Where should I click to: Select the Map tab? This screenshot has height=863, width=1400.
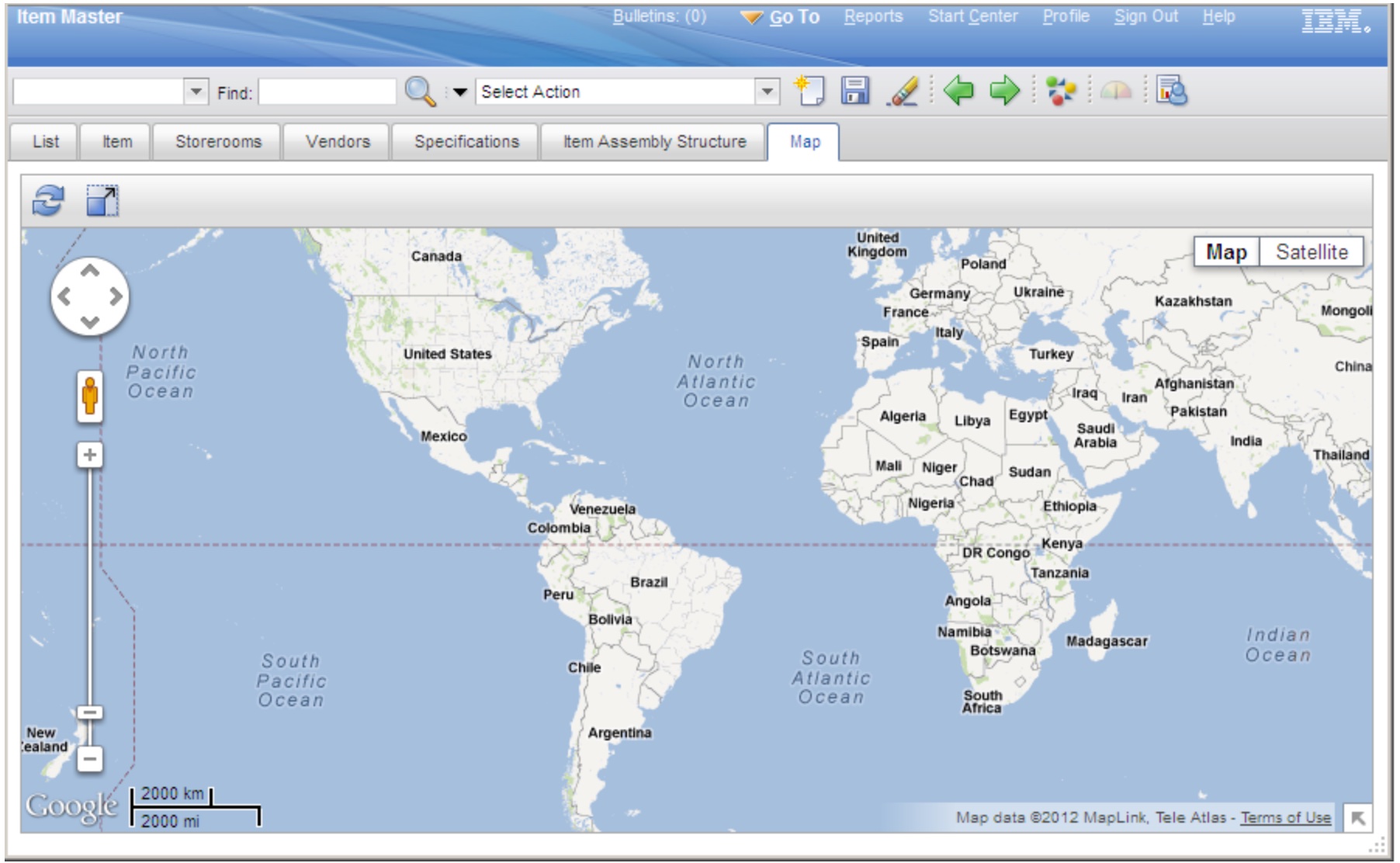805,142
